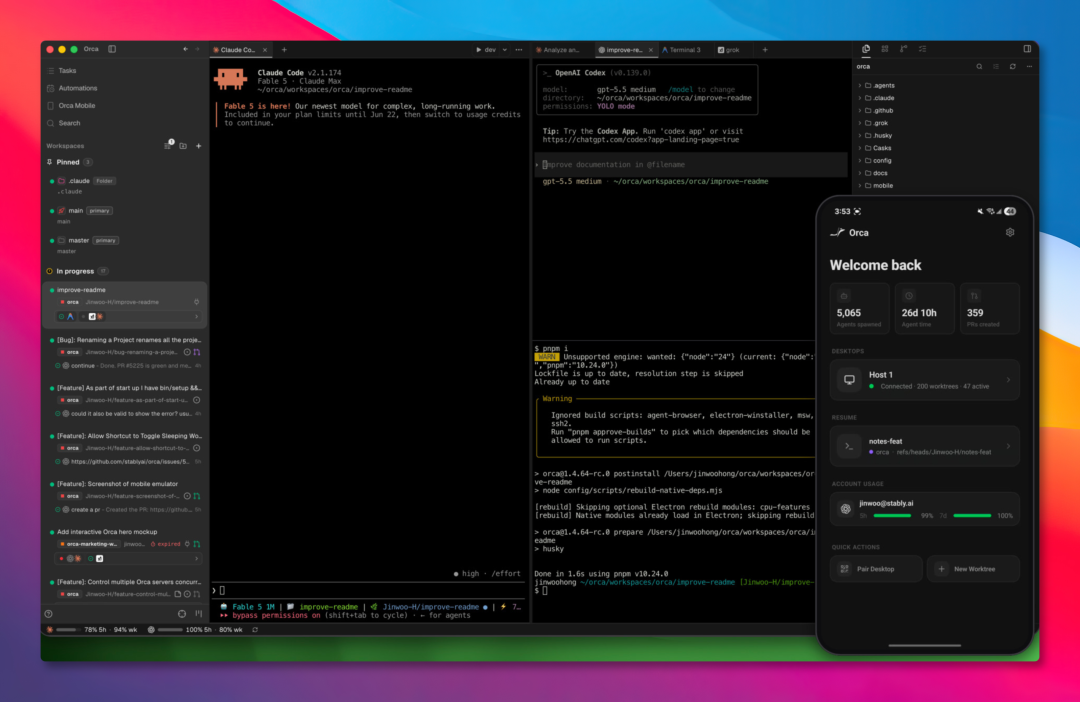Click the refresh icon in explorer header
1080x702 pixels.
tap(1012, 67)
